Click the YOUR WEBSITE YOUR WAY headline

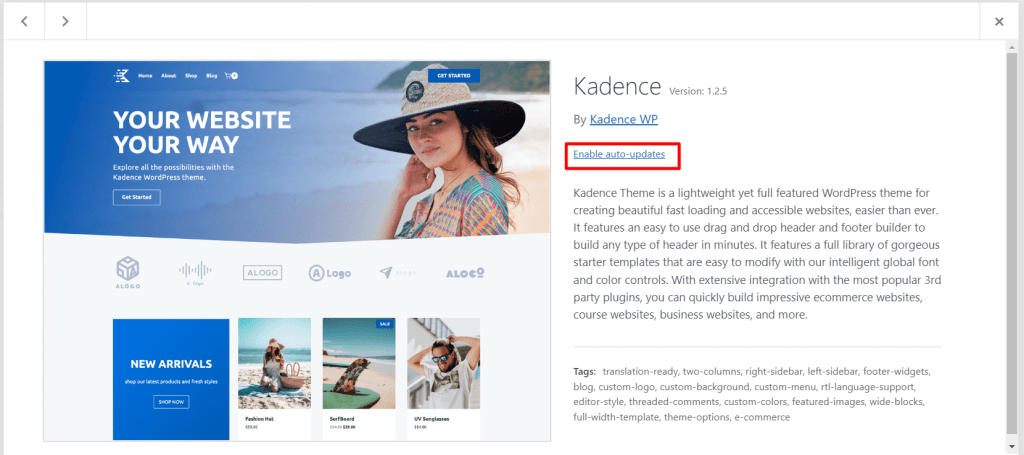tap(202, 133)
